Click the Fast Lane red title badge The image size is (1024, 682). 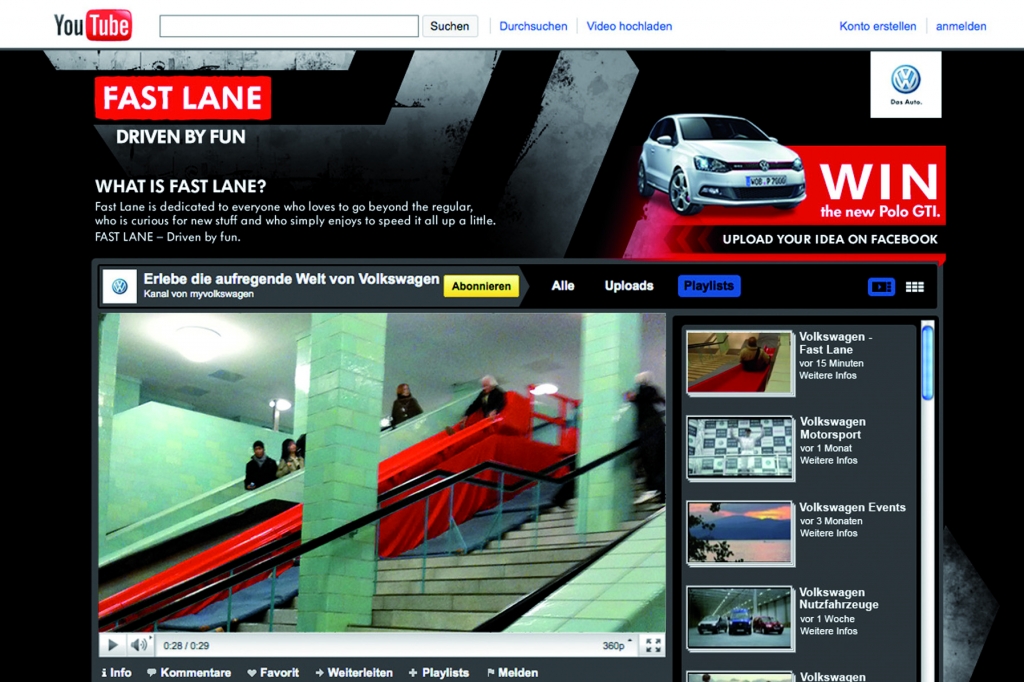tap(183, 98)
